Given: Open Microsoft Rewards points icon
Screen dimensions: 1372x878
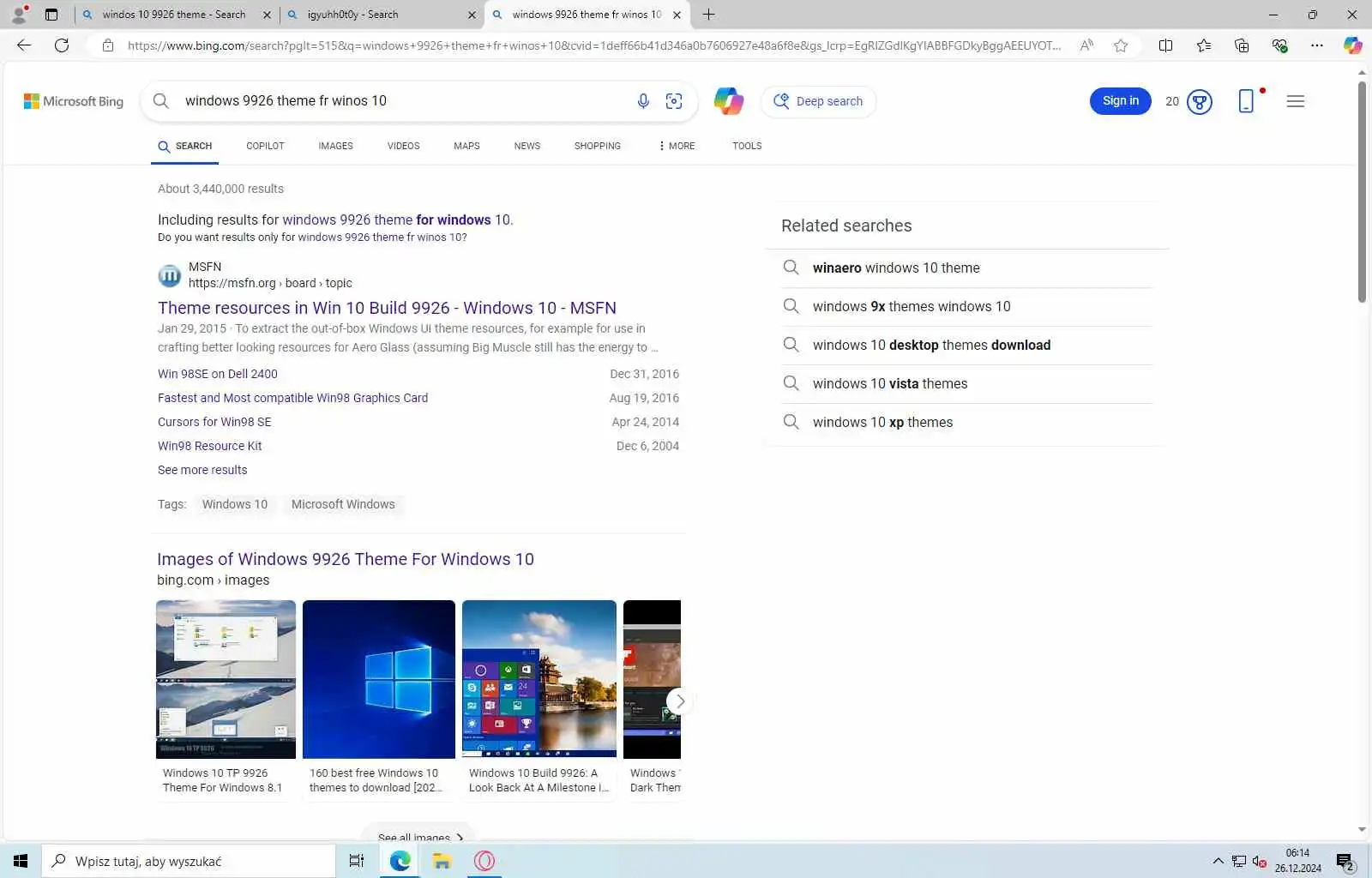Looking at the screenshot, I should (x=1200, y=102).
